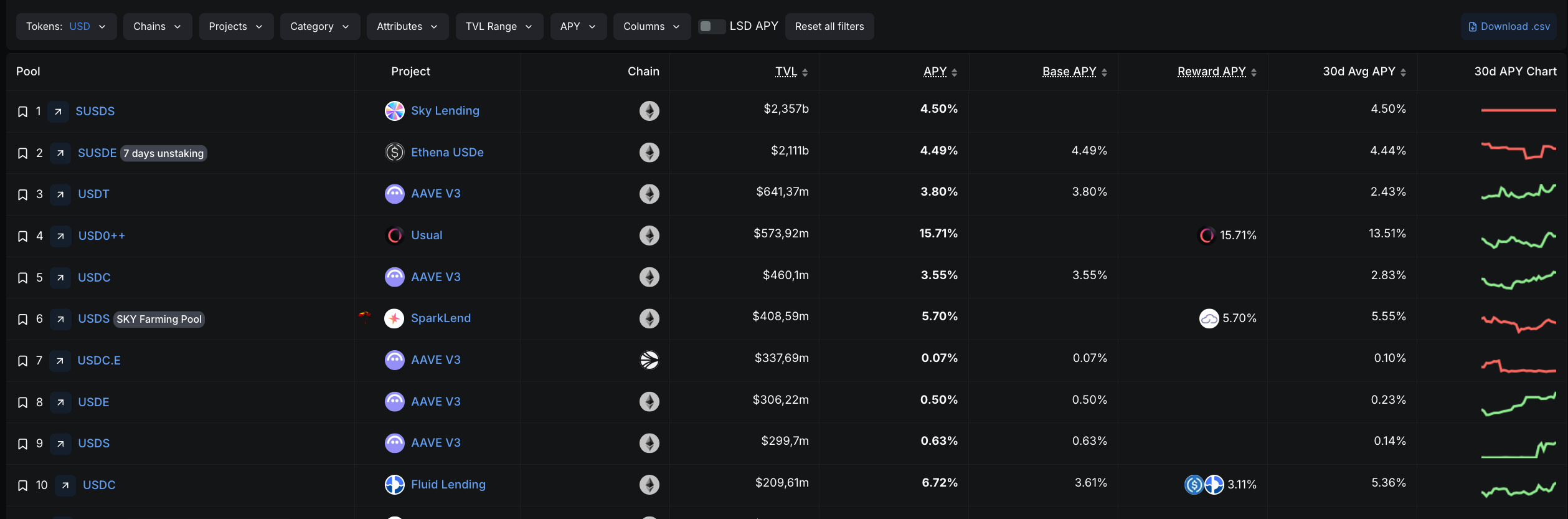
Task: Sort table by TVL column
Action: 791,72
